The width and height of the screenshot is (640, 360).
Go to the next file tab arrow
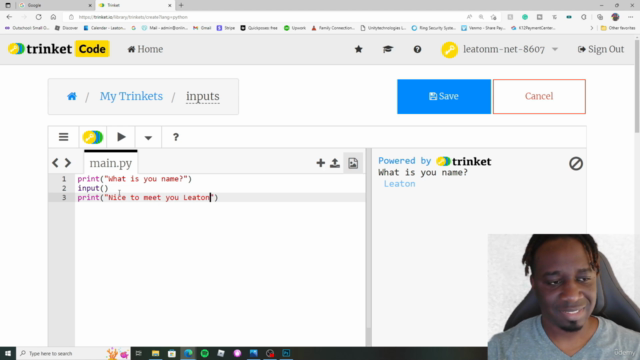(68, 163)
